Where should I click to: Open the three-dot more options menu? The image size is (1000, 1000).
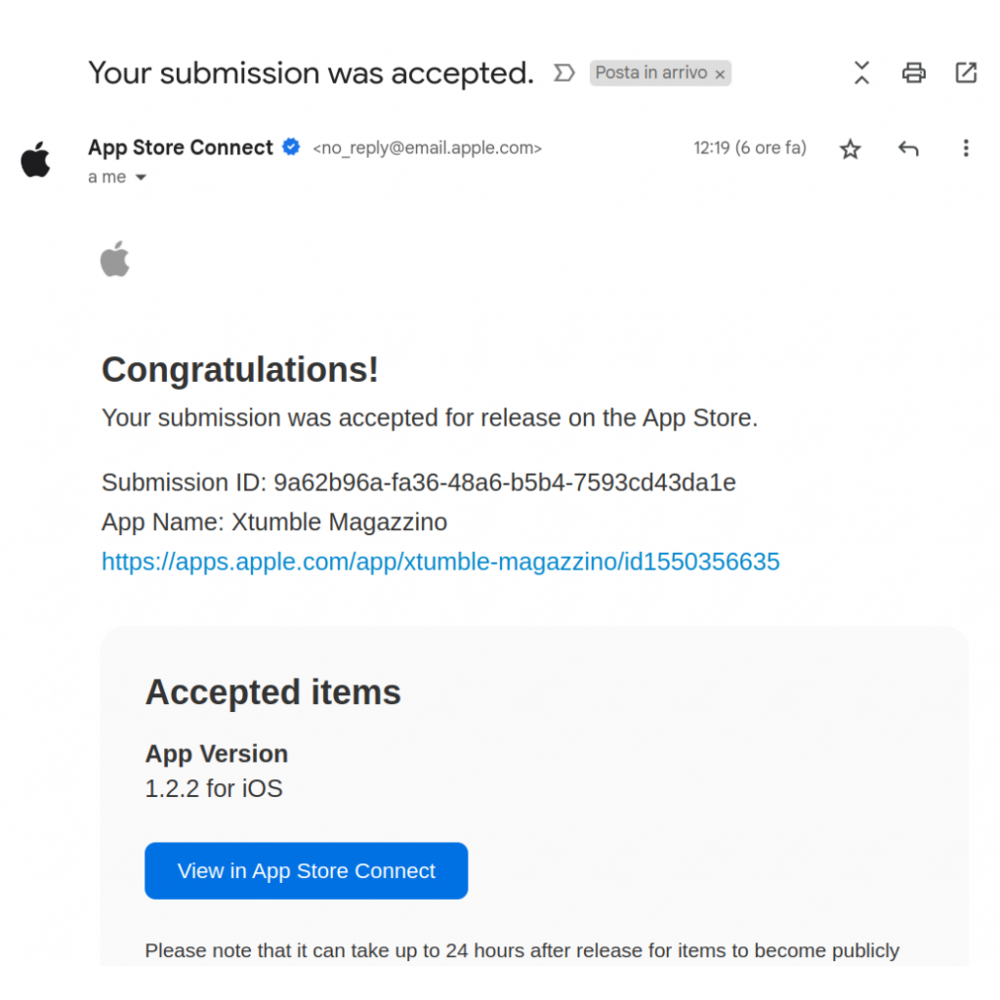click(x=965, y=149)
